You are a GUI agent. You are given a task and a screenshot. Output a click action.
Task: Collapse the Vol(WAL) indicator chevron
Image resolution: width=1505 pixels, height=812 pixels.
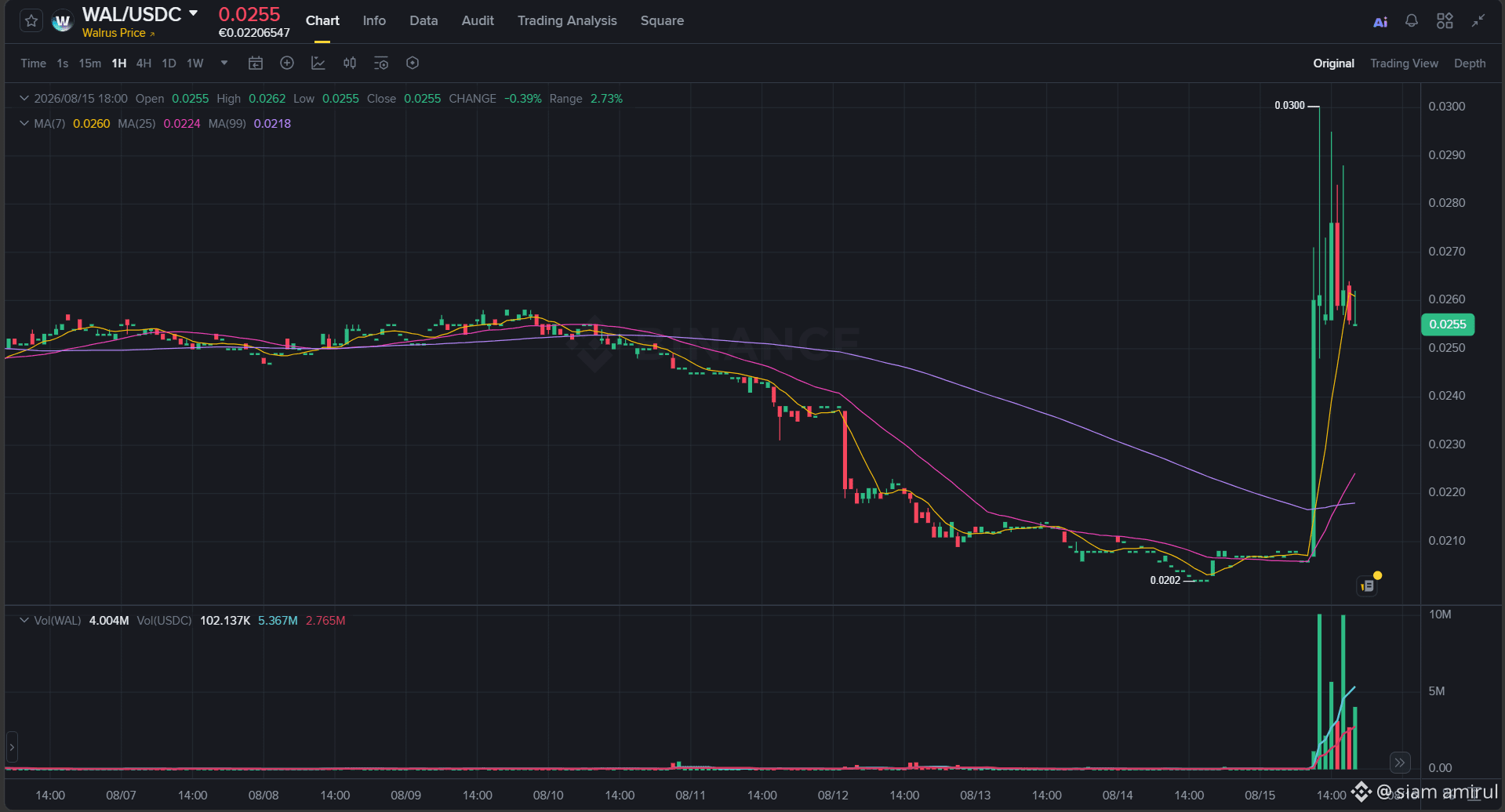coord(24,621)
